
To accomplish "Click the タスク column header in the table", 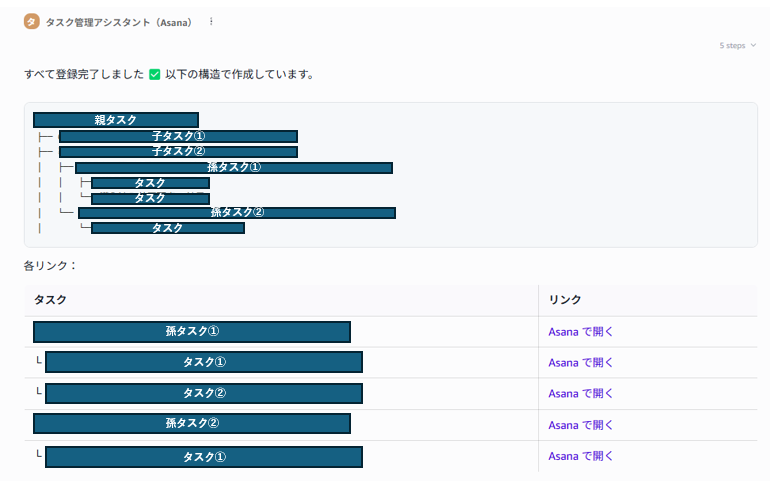I will click(x=50, y=299).
